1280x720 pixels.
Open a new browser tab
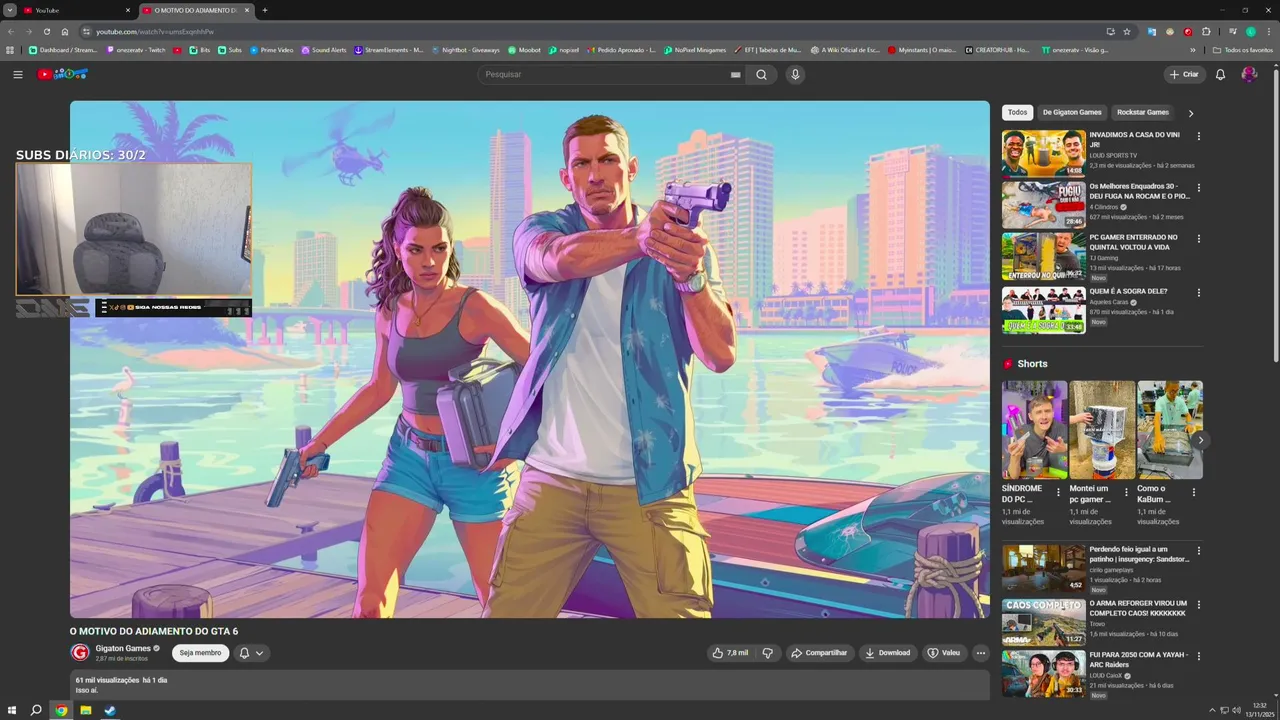[x=265, y=10]
